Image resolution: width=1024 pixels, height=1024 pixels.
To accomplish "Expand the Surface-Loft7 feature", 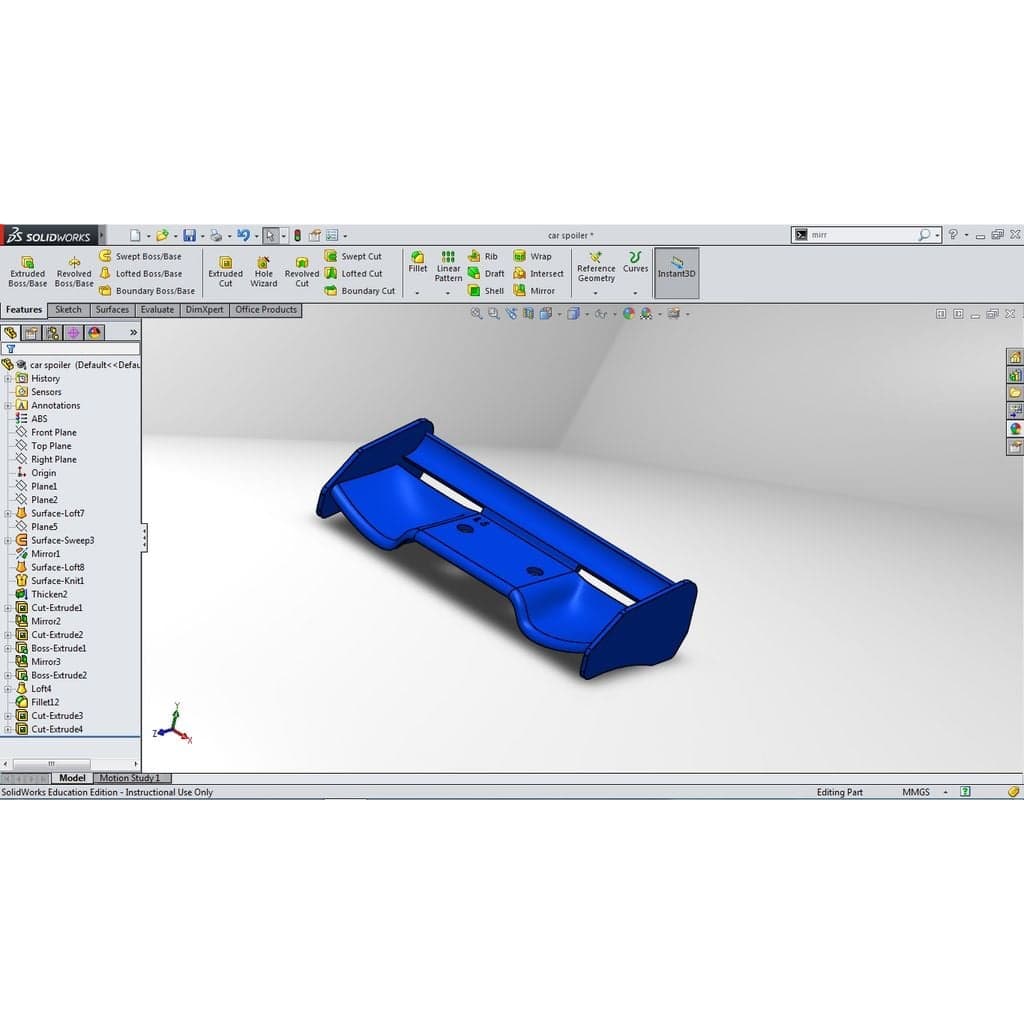I will point(8,513).
